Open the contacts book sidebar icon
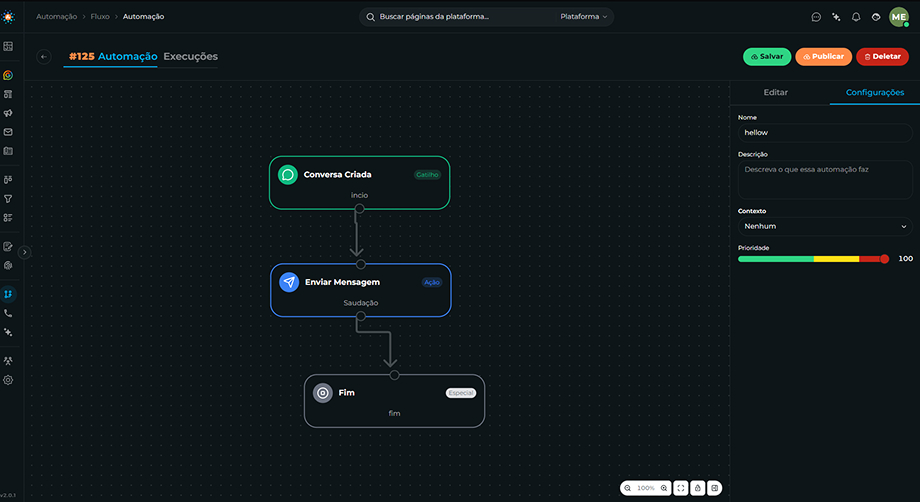The width and height of the screenshot is (920, 502). pyautogui.click(x=8, y=151)
